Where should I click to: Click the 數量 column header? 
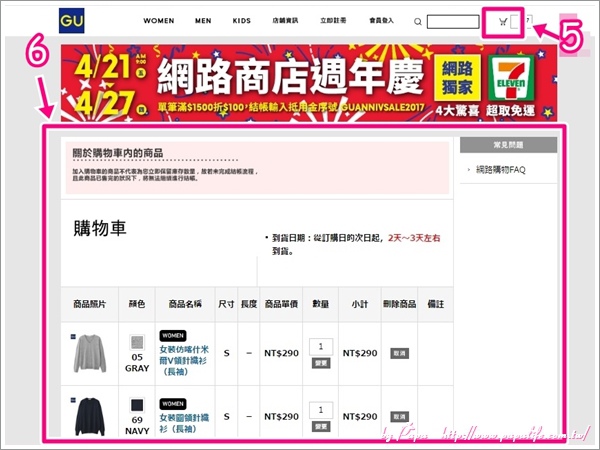321,304
